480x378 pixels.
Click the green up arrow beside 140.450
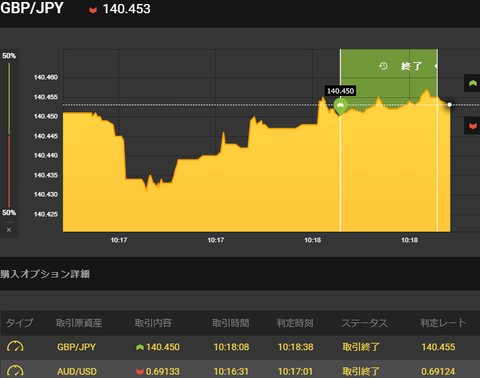tap(140, 347)
